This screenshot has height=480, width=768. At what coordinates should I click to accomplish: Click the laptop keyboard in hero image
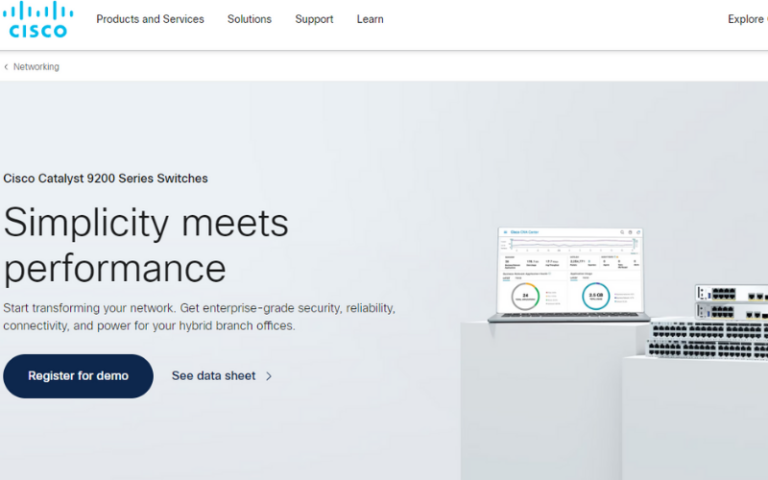(x=567, y=317)
